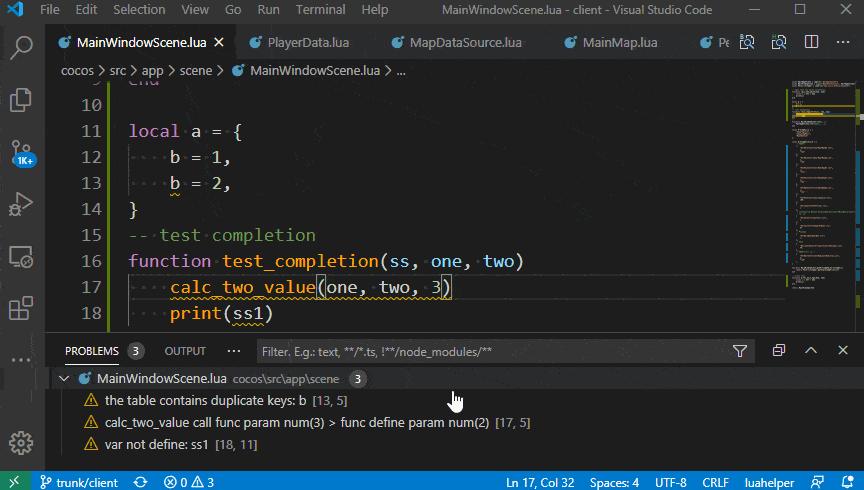The width and height of the screenshot is (864, 490).
Task: Toggle the problems filter funnel icon
Action: coord(739,351)
